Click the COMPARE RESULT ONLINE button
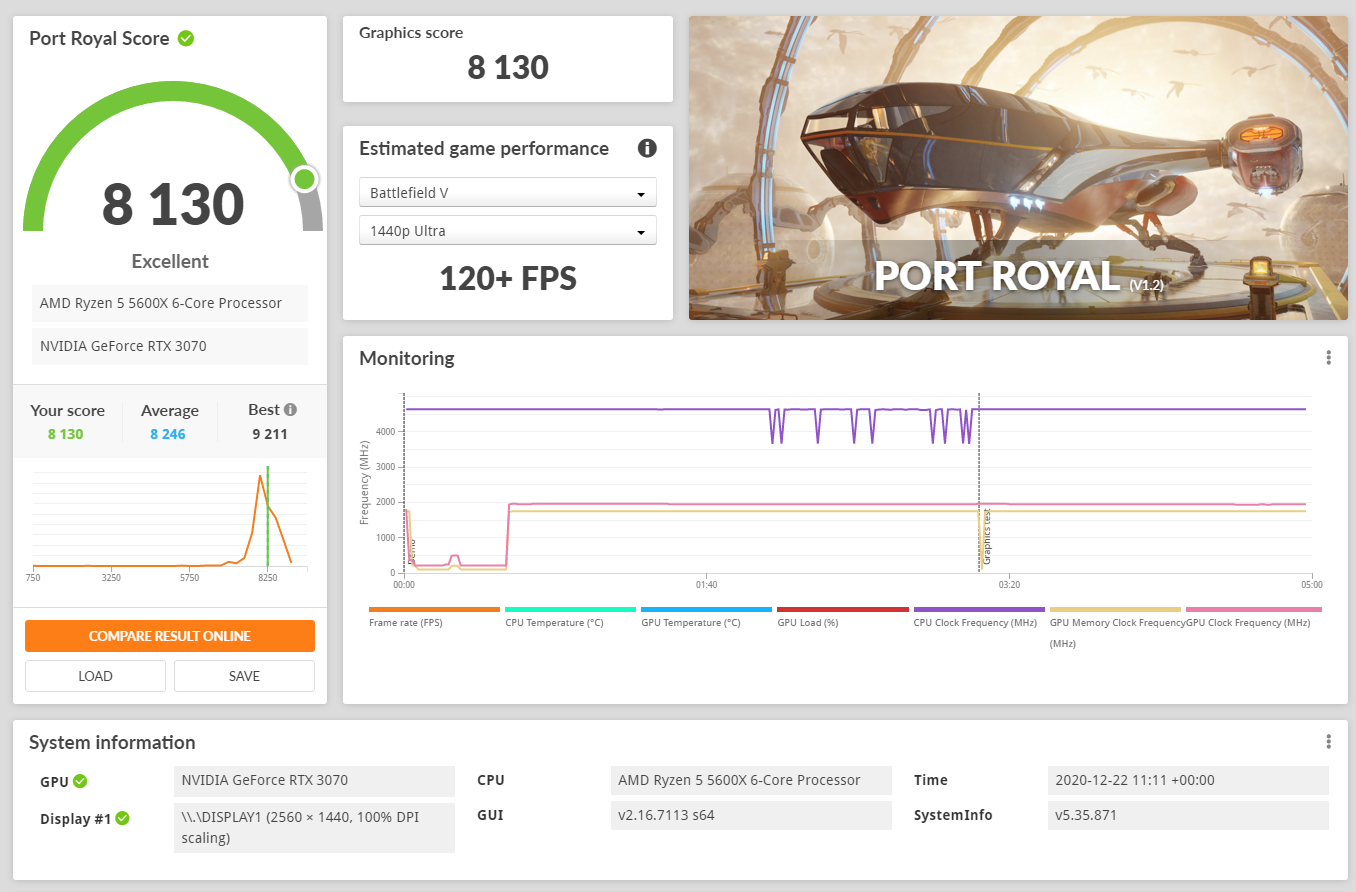This screenshot has height=892, width=1356. (170, 636)
